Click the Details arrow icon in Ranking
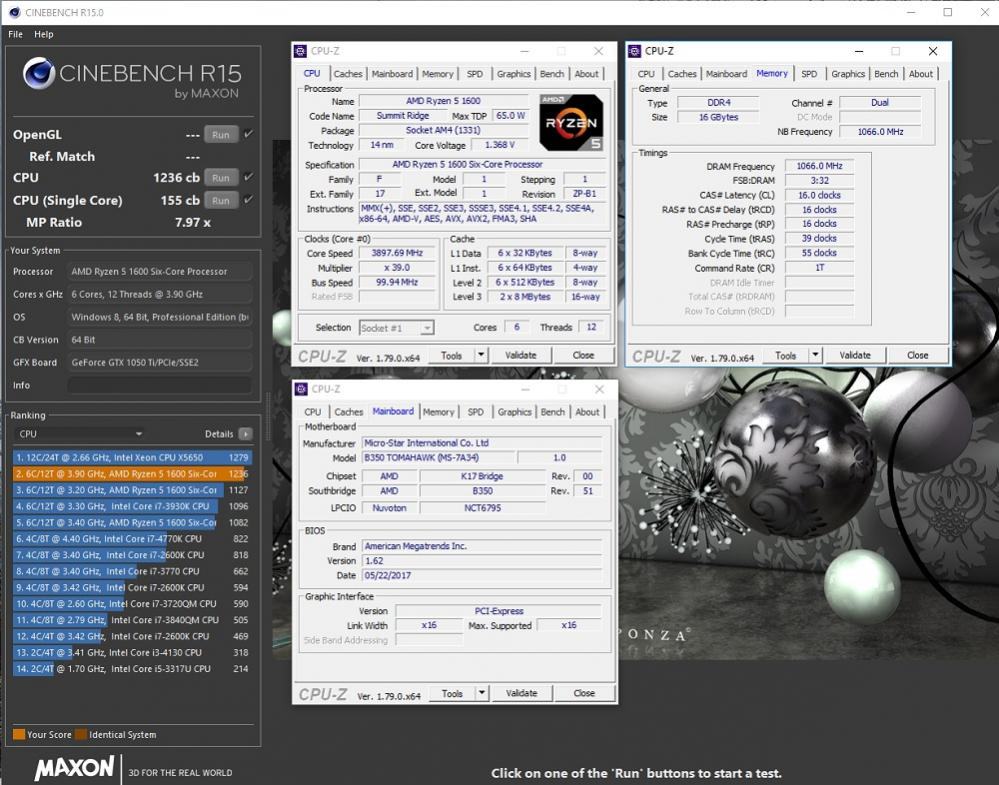Screen dimensions: 999x785 [x=245, y=434]
